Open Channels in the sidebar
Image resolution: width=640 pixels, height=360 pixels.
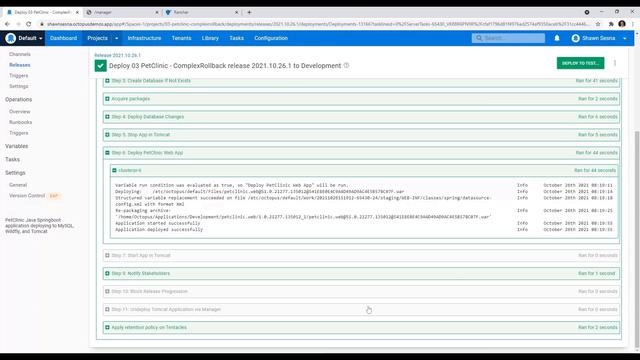20,54
